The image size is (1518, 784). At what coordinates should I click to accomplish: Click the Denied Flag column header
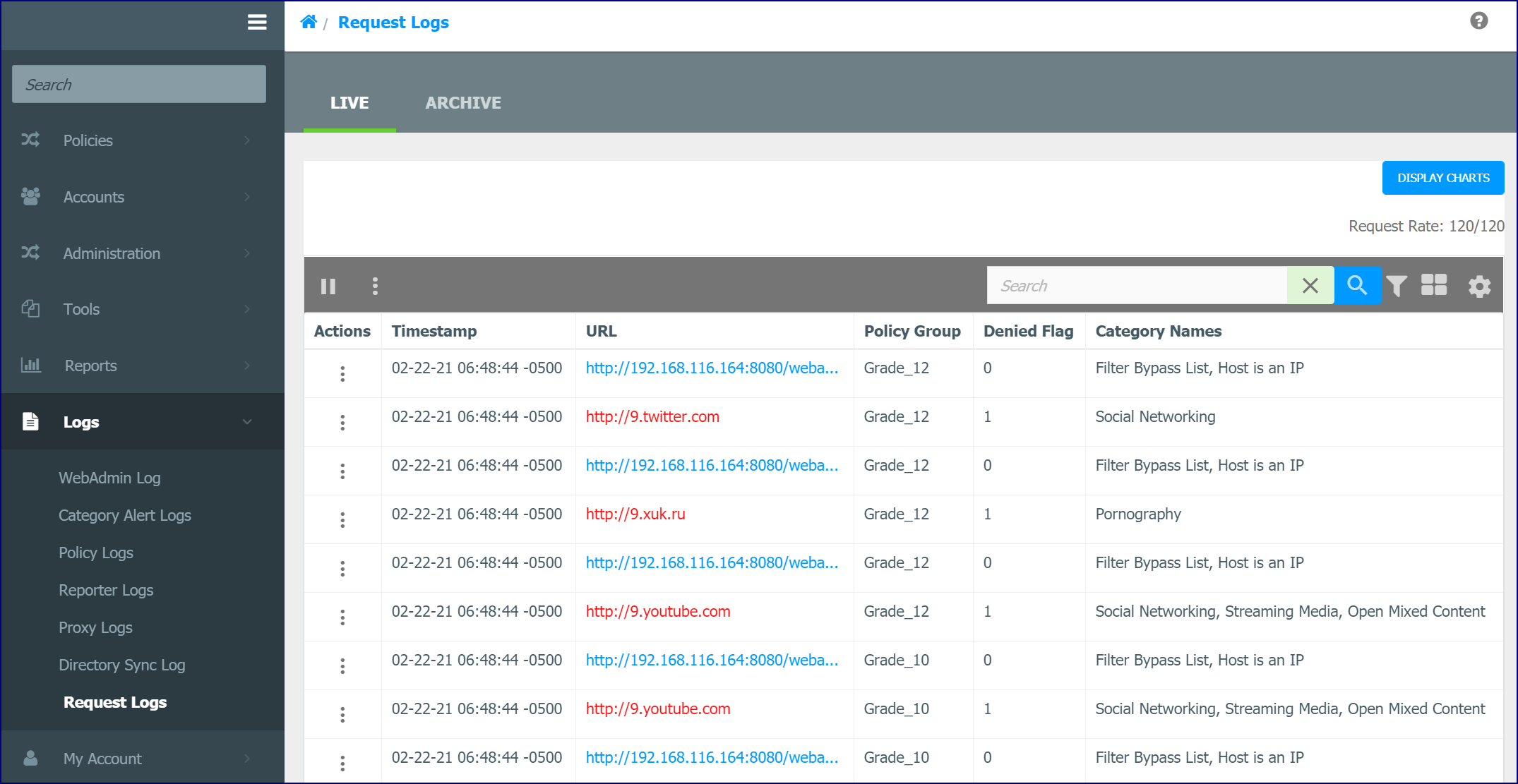pos(1028,331)
